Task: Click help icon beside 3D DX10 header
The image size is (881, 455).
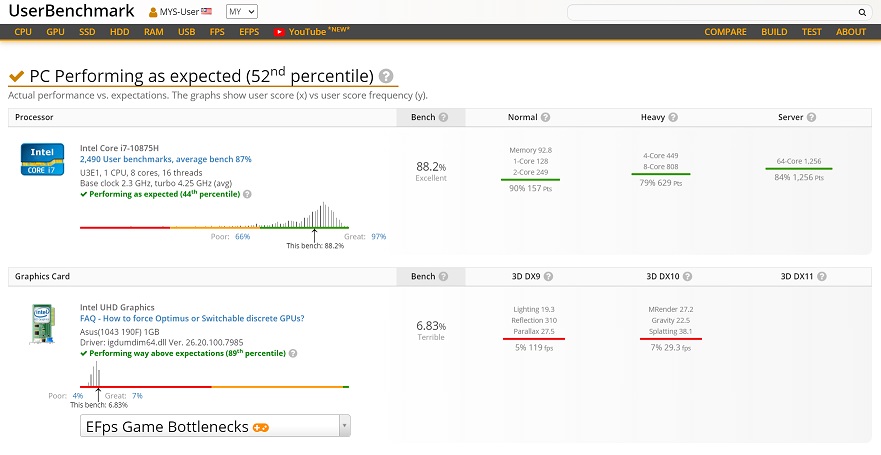Action: [687, 276]
